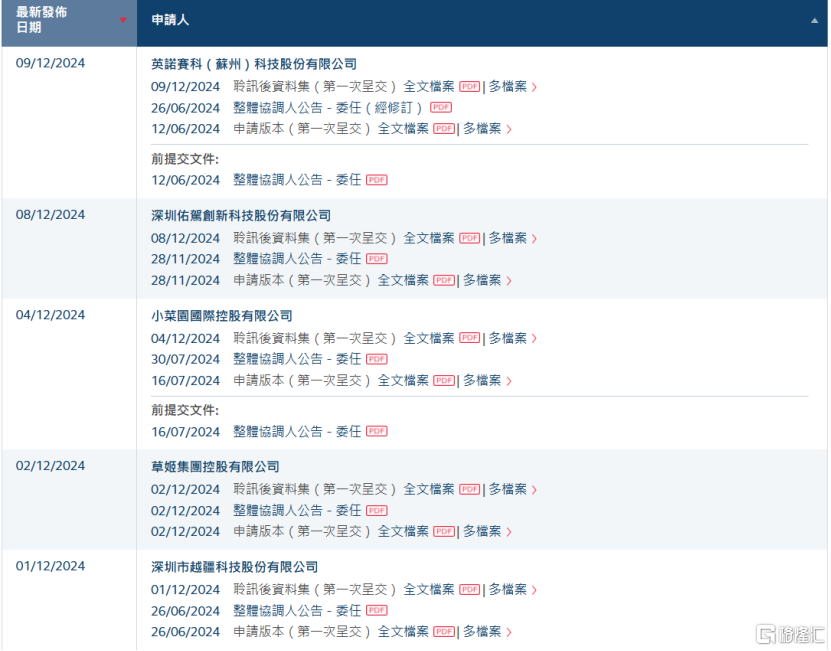Select applicant name 小菜園國際控股有限公司
Viewport: 831px width, 651px height.
tap(222, 316)
